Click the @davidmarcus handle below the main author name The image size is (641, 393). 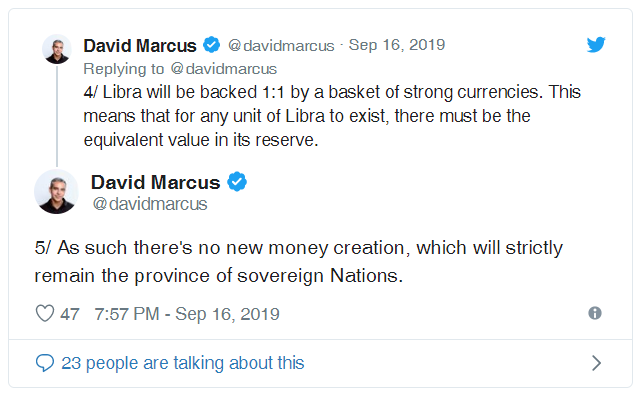[150, 204]
